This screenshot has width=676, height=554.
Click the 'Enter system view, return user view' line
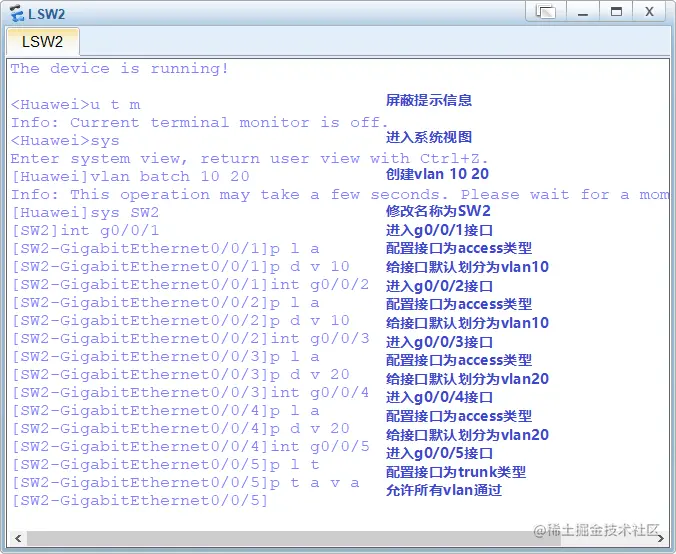[250, 159]
